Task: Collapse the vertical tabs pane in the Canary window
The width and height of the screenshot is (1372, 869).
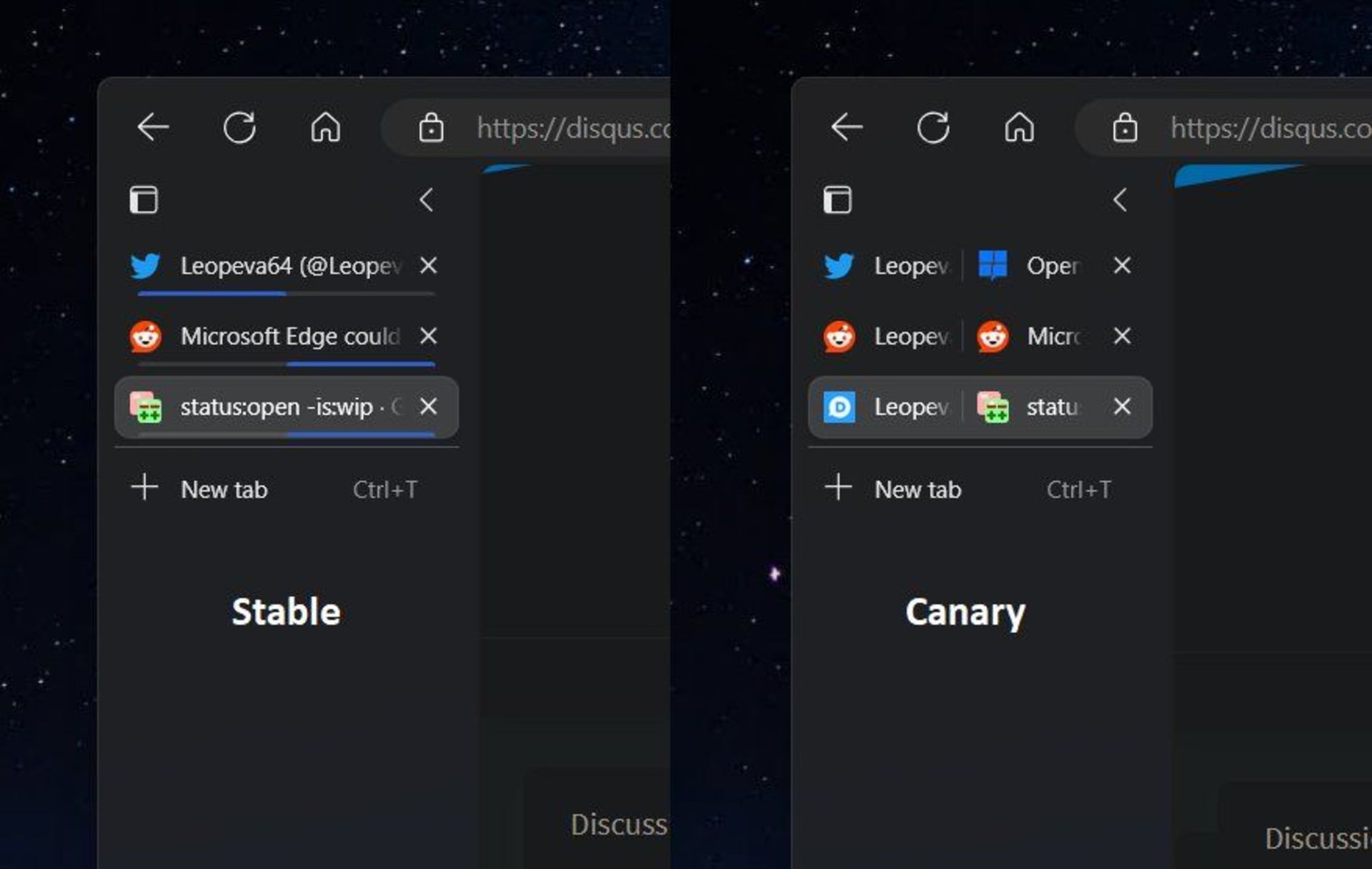Action: pos(1120,200)
